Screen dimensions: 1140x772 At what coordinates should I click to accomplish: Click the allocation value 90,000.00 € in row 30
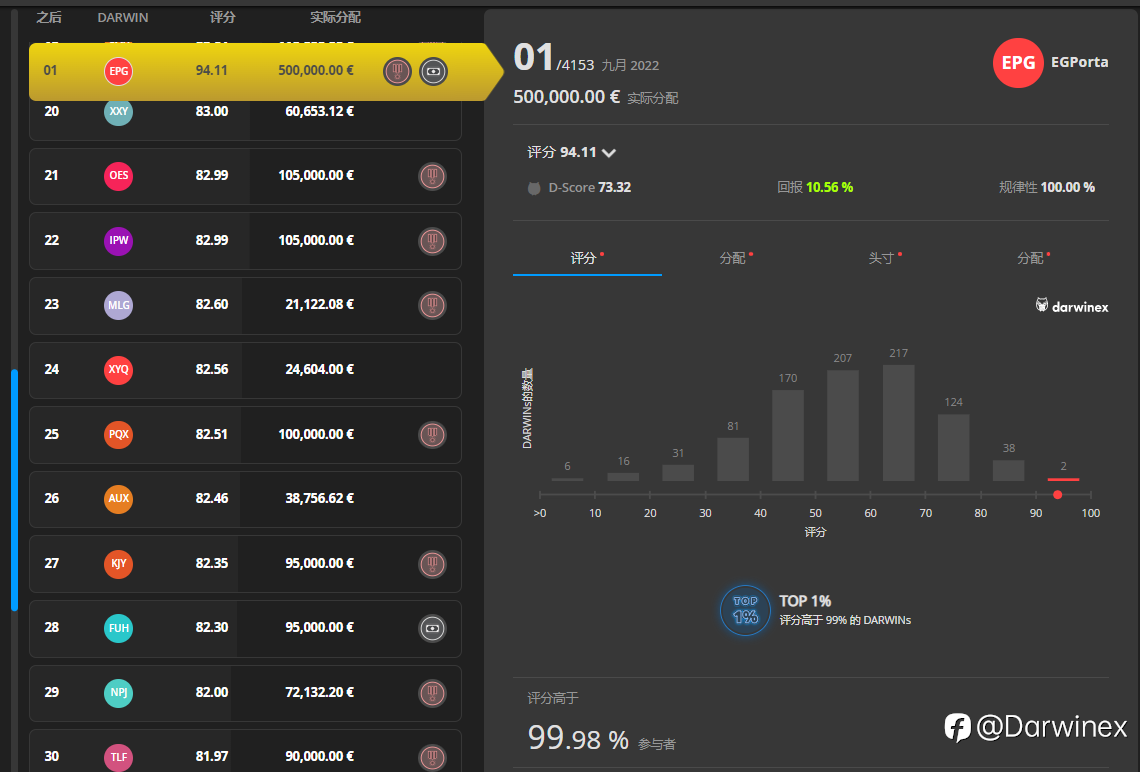[x=320, y=757]
